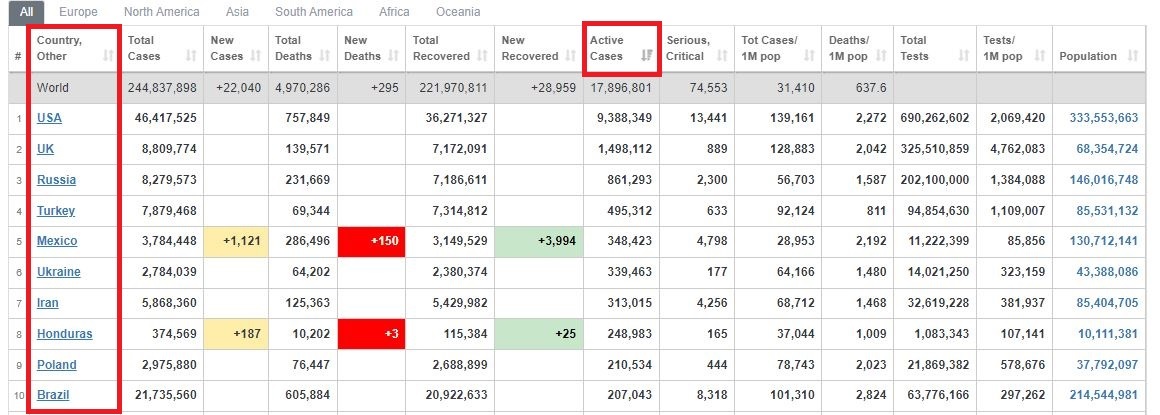The image size is (1160, 415).
Task: Click Iran serious critical value 4,256
Action: [x=712, y=303]
